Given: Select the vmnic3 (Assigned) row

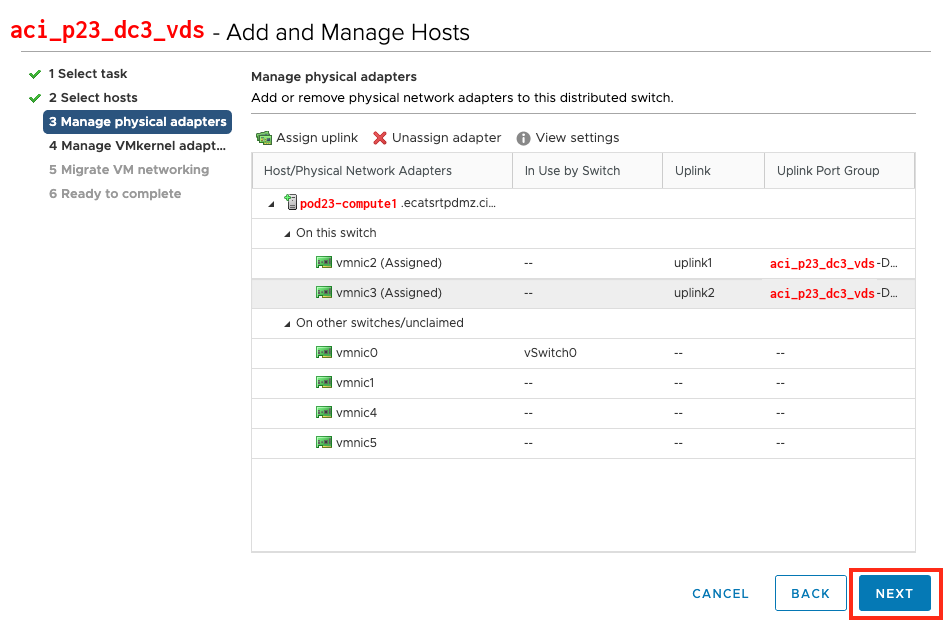Looking at the screenshot, I should coord(583,293).
